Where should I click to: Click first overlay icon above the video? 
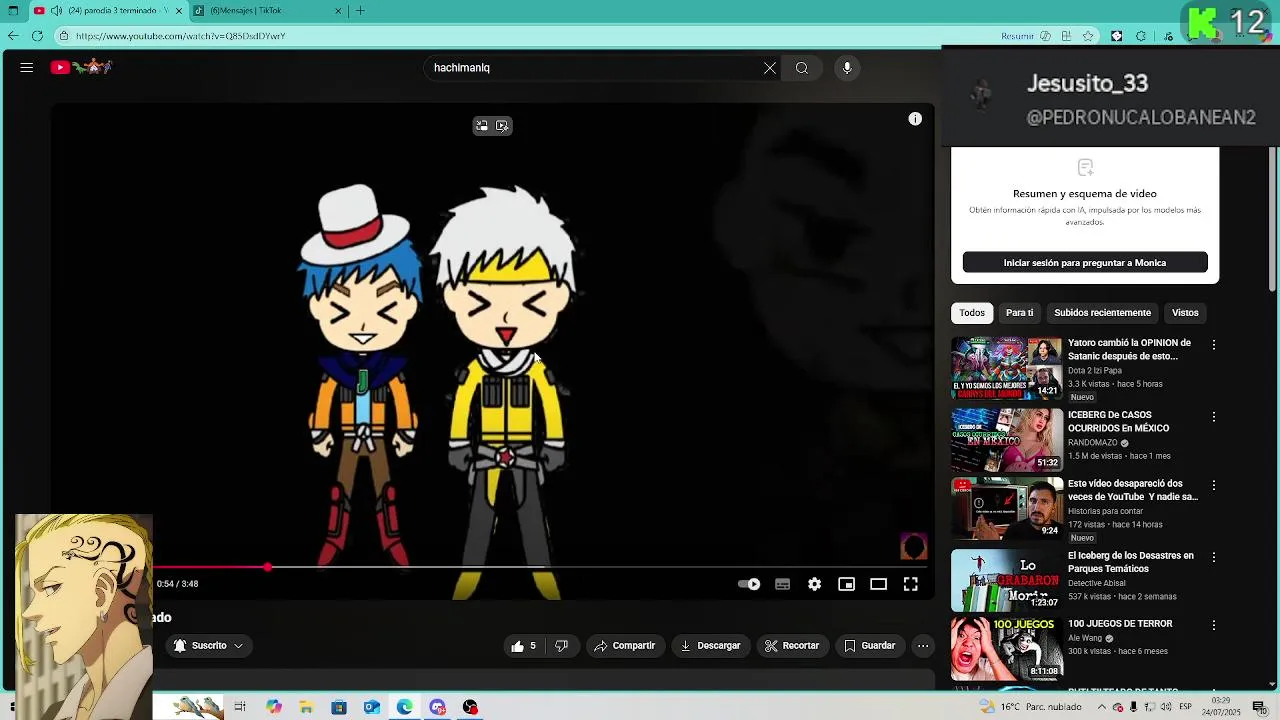click(x=482, y=126)
